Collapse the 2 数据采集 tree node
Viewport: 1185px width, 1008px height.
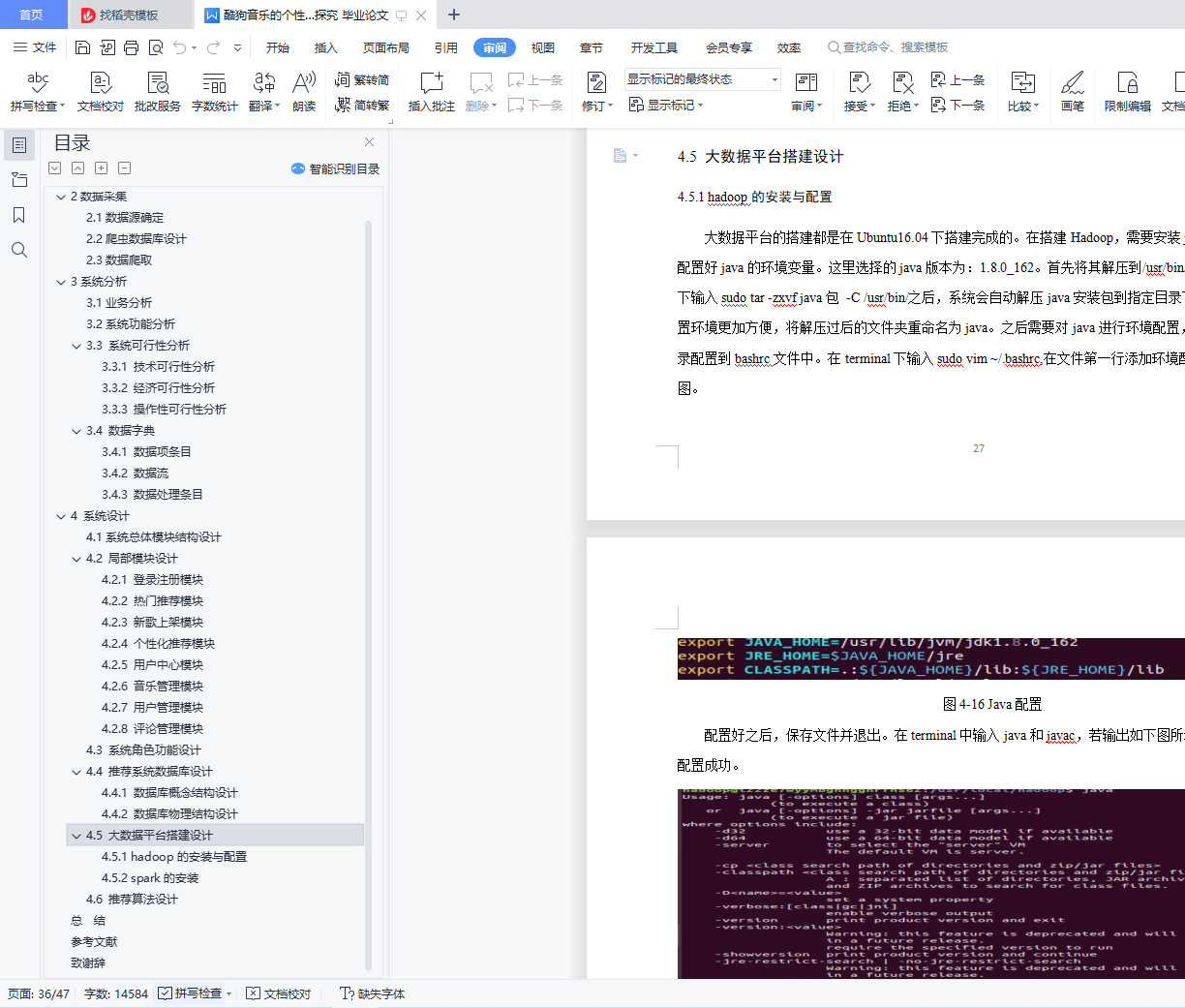tap(61, 197)
